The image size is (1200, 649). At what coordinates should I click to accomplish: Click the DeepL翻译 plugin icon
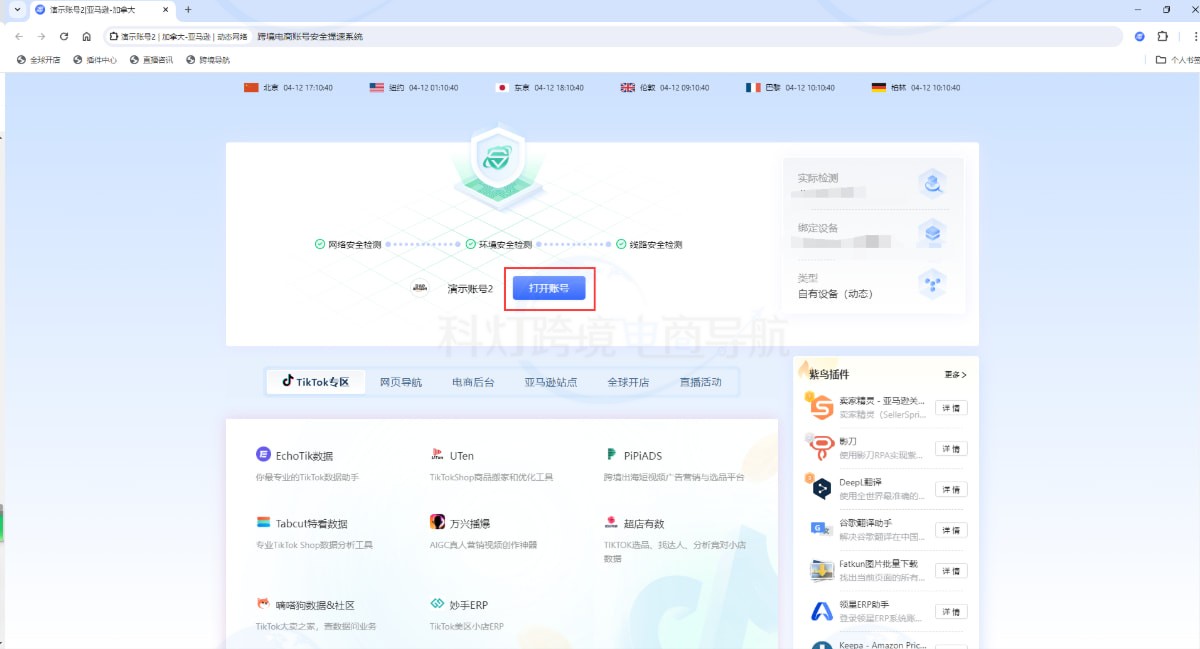coord(821,488)
